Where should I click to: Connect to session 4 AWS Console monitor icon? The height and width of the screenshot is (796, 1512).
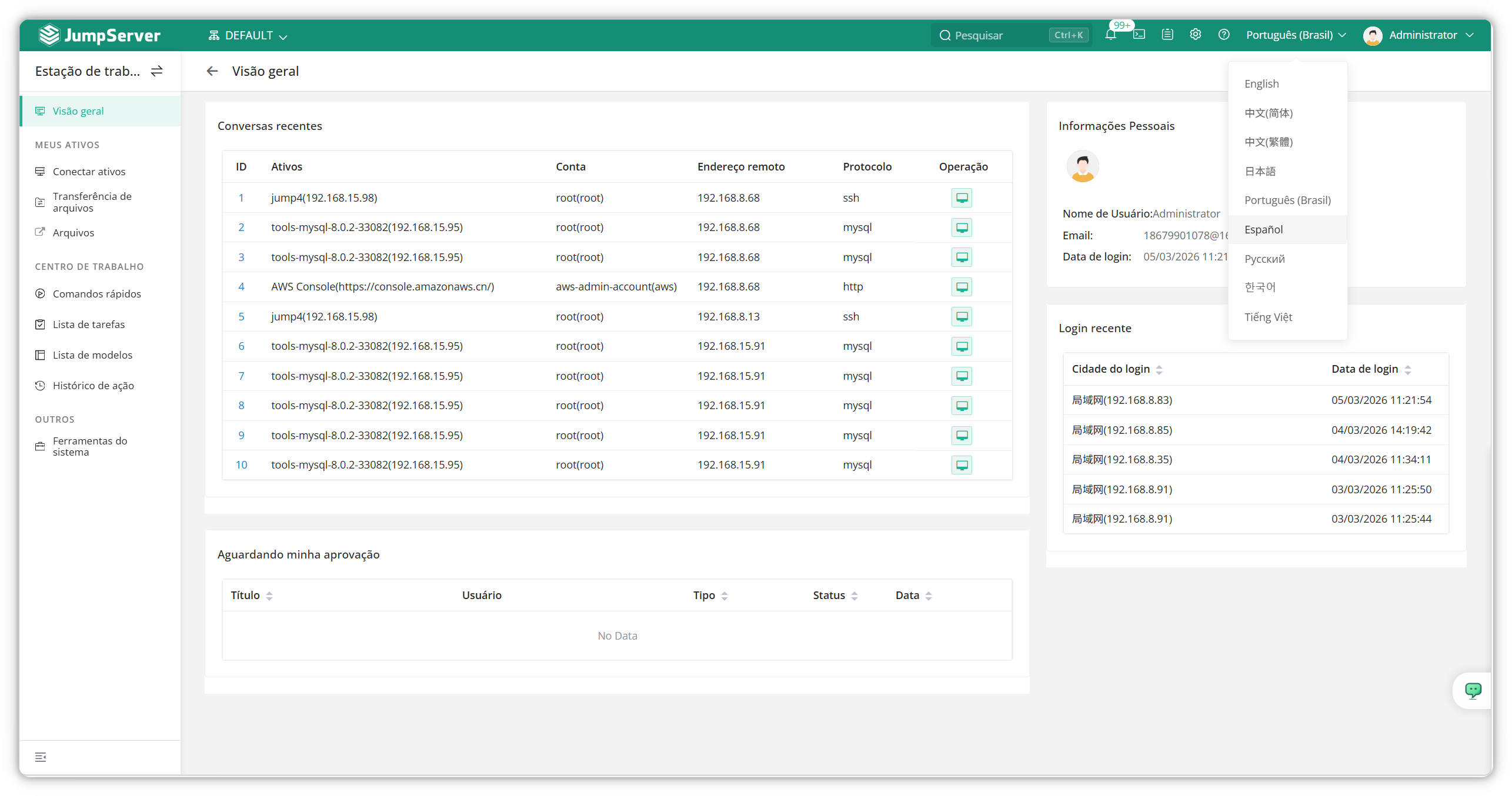pyautogui.click(x=962, y=287)
